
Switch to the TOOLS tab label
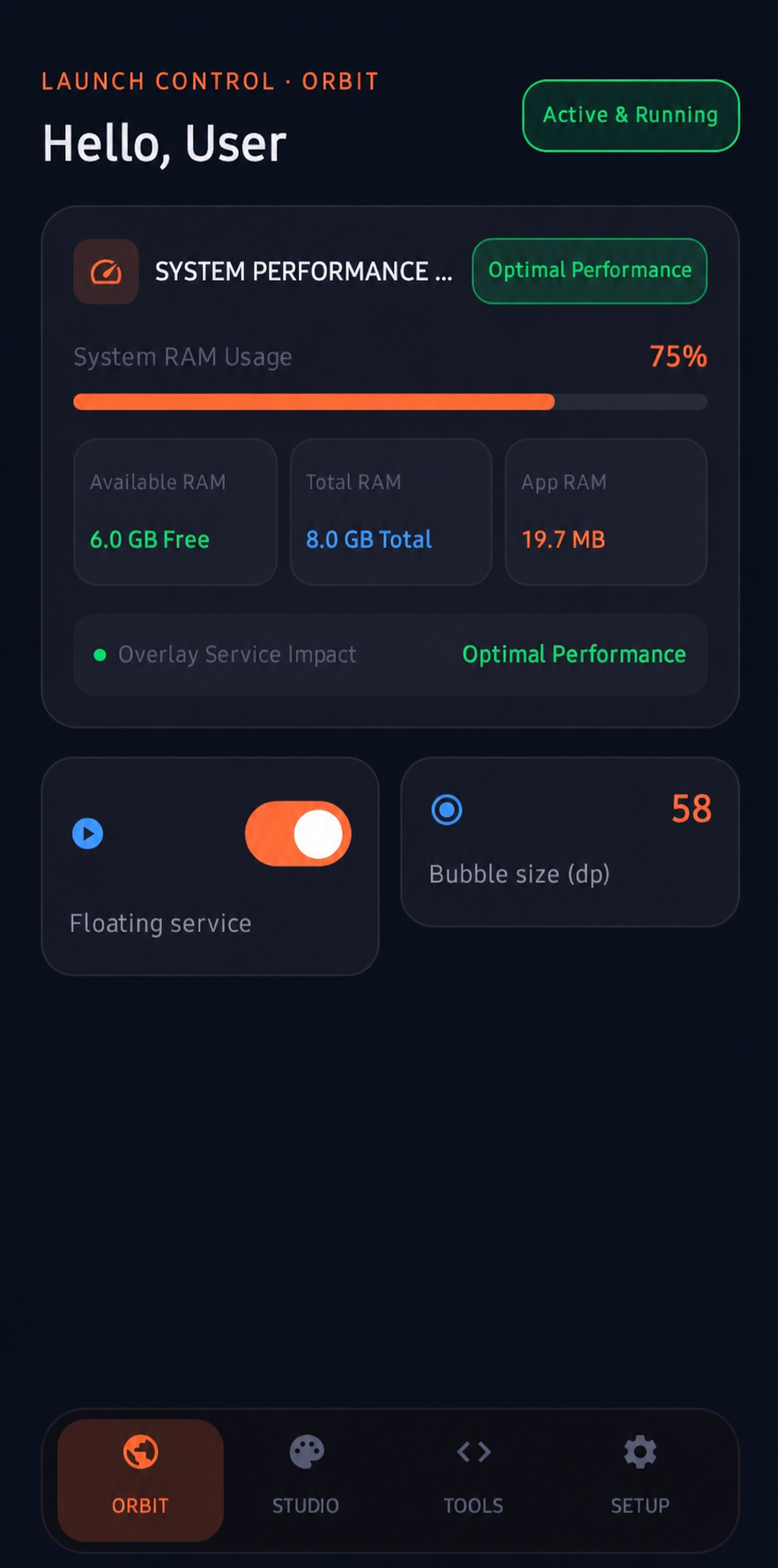click(x=473, y=1505)
